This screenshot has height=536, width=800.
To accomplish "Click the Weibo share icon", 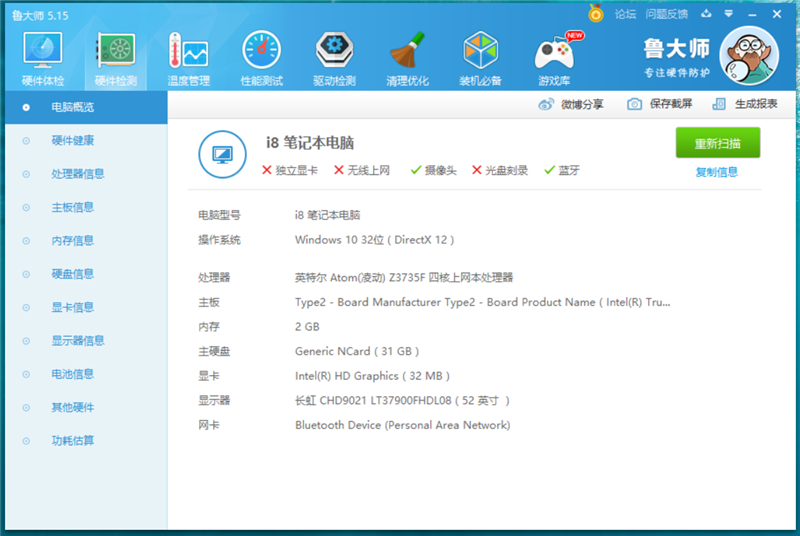I will (546, 105).
